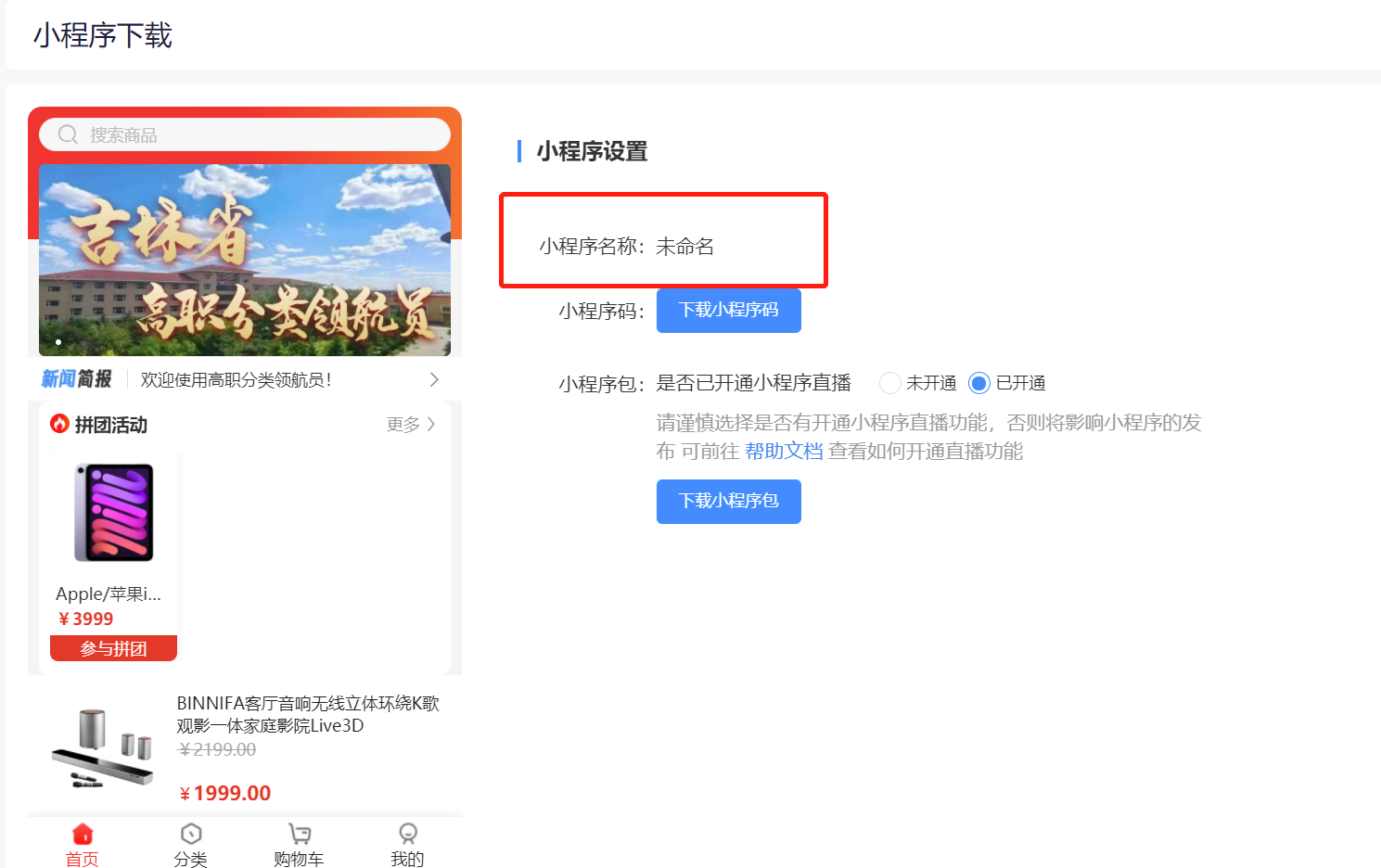Click the 下载小程序码 button
Viewport: 1381px width, 868px height.
pyautogui.click(x=728, y=311)
